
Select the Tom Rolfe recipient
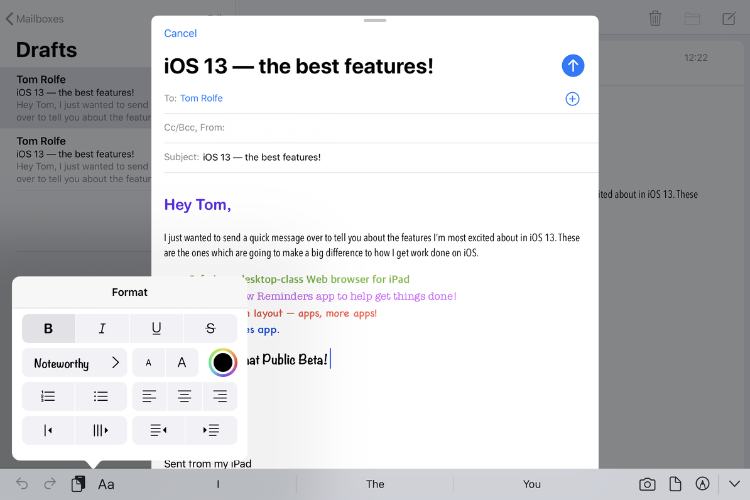point(201,98)
